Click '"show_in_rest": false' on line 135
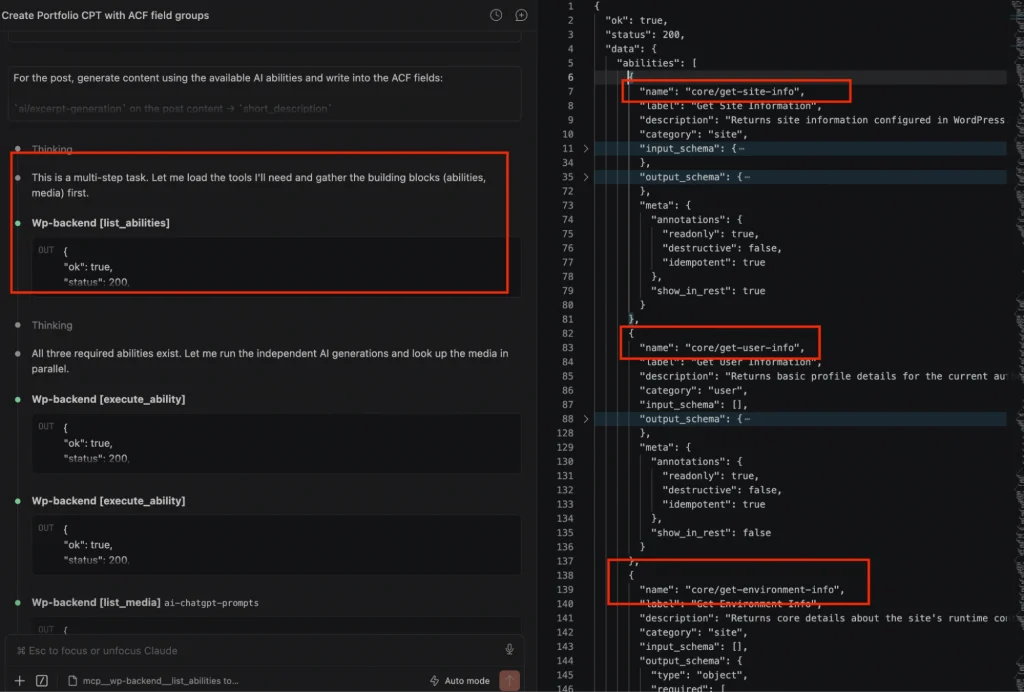 tap(711, 533)
